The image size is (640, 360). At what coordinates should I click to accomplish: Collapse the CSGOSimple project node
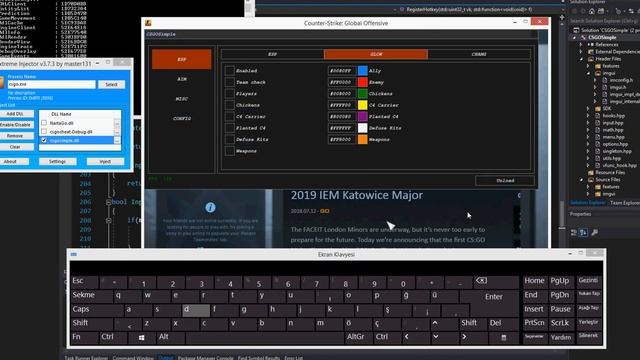pos(574,38)
